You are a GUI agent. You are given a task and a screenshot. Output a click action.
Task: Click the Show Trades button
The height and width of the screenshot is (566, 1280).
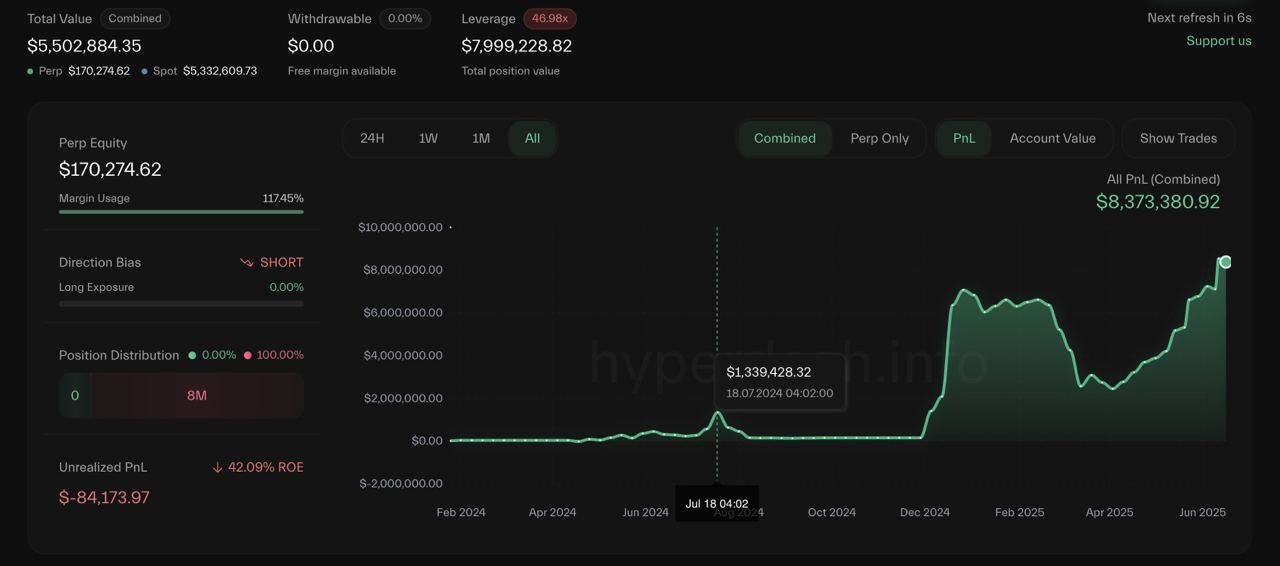tap(1178, 138)
